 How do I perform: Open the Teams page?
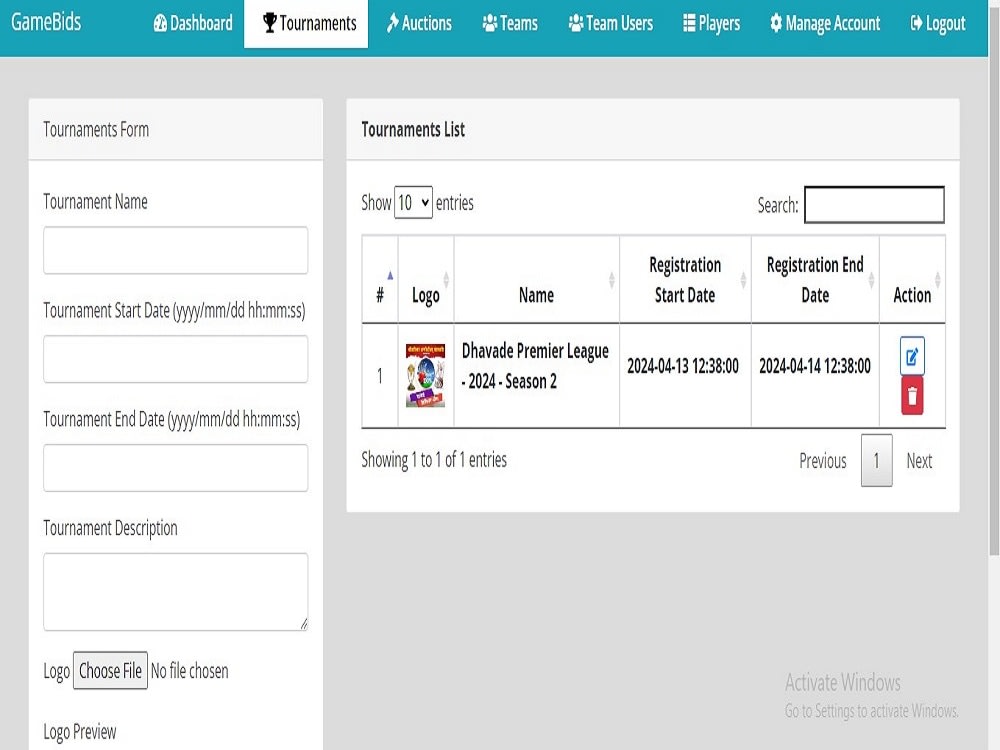(510, 24)
